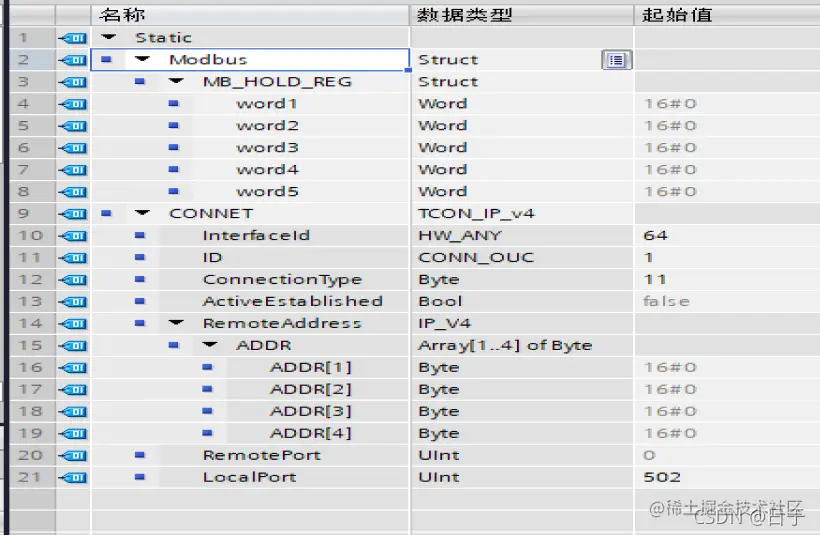Viewport: 820px width, 535px height.
Task: Edit ADDR[4] start value 16#0
Action: point(727,434)
